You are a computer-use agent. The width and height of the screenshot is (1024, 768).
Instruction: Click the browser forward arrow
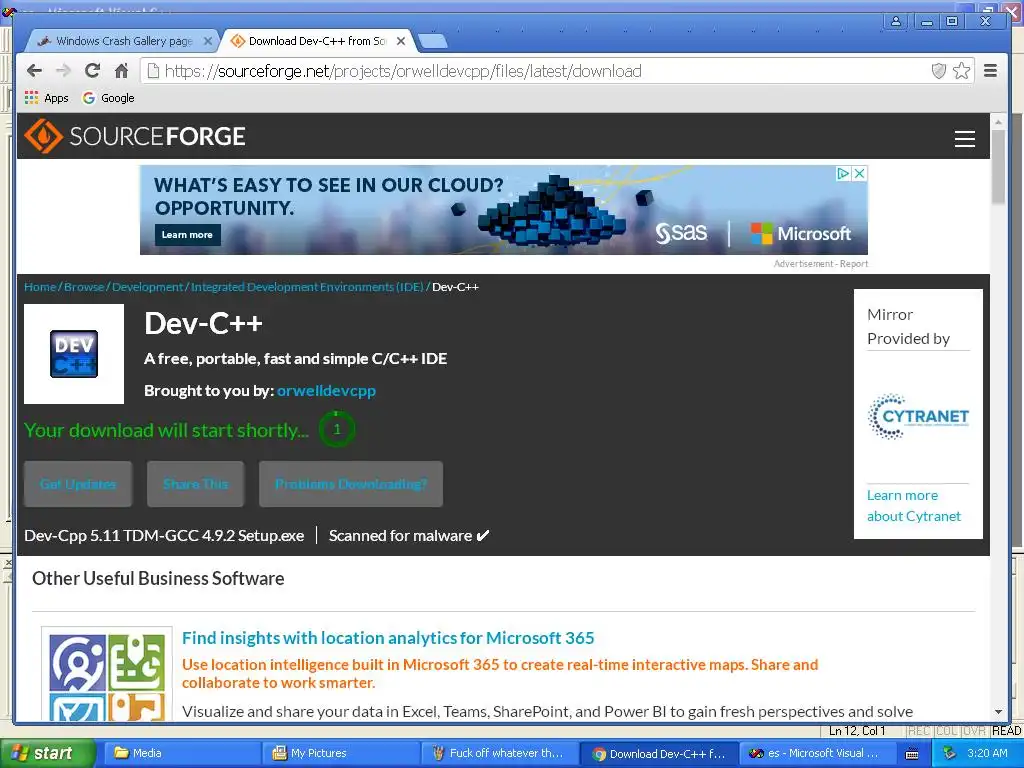tap(63, 71)
